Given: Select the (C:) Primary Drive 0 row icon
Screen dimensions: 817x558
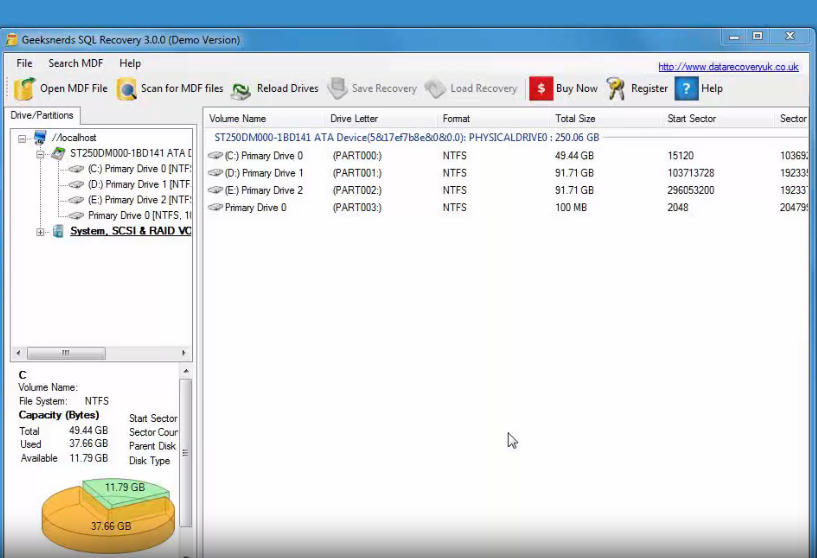Looking at the screenshot, I should 215,156.
